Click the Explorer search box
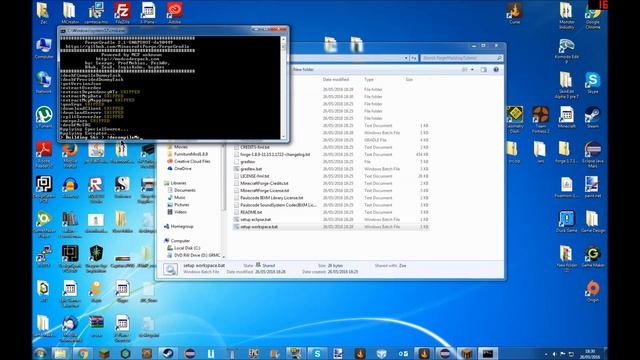 pyautogui.click(x=461, y=58)
